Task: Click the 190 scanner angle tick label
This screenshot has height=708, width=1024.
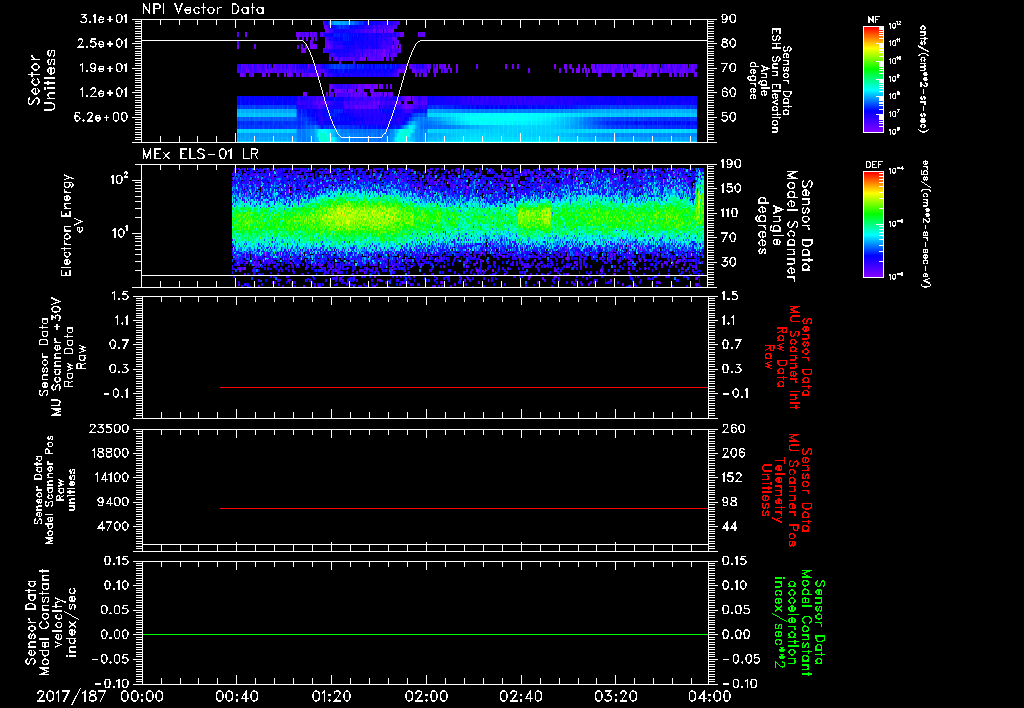Action: tap(731, 164)
